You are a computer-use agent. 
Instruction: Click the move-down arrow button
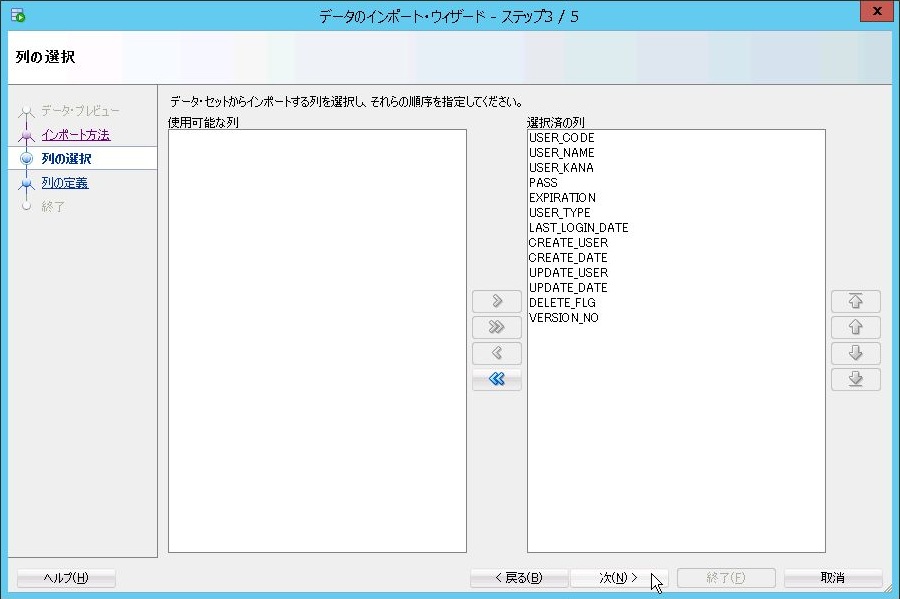point(855,354)
